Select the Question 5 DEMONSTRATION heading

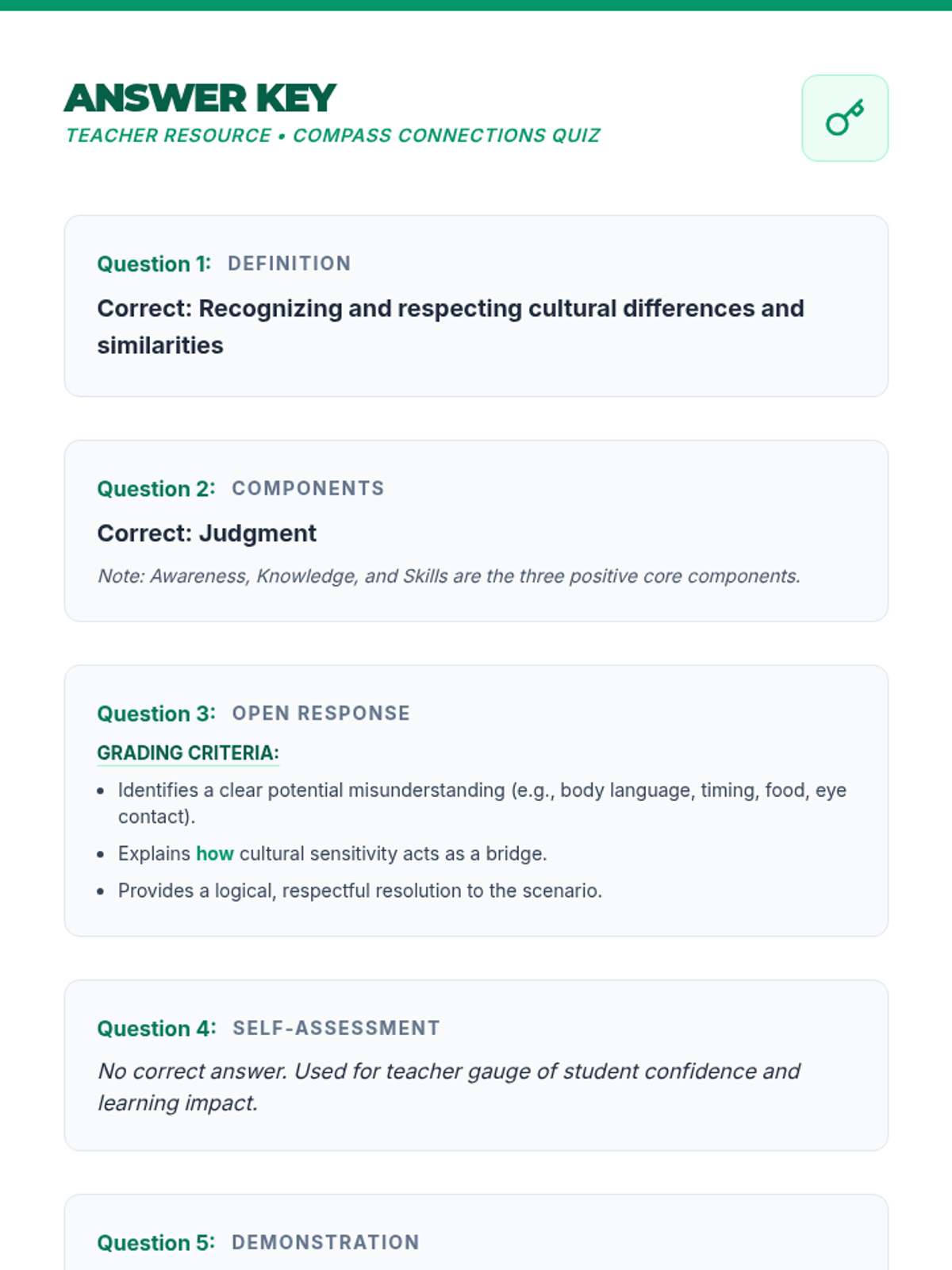(258, 1242)
